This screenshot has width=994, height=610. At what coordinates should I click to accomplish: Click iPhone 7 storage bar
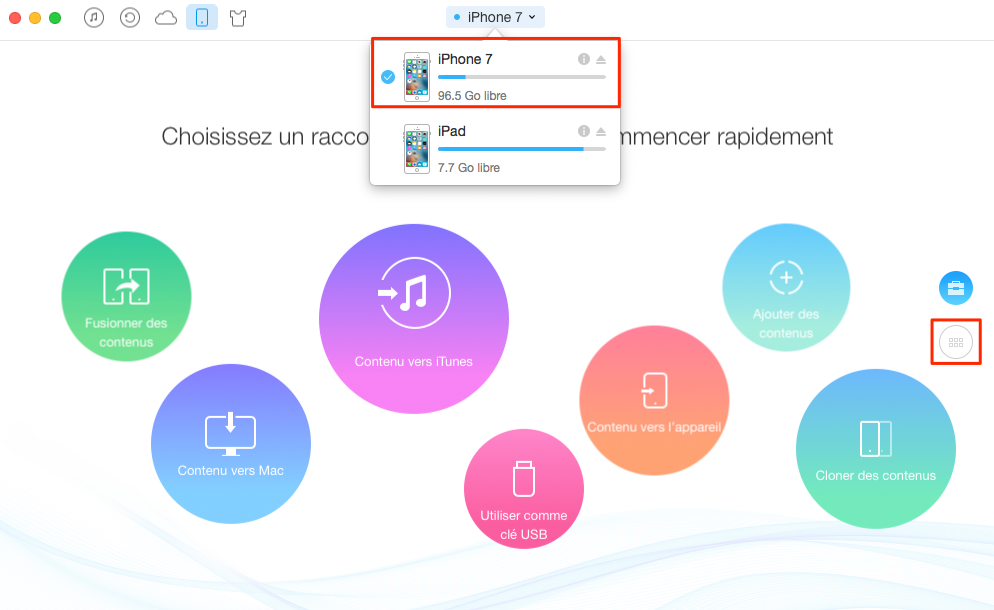click(522, 77)
